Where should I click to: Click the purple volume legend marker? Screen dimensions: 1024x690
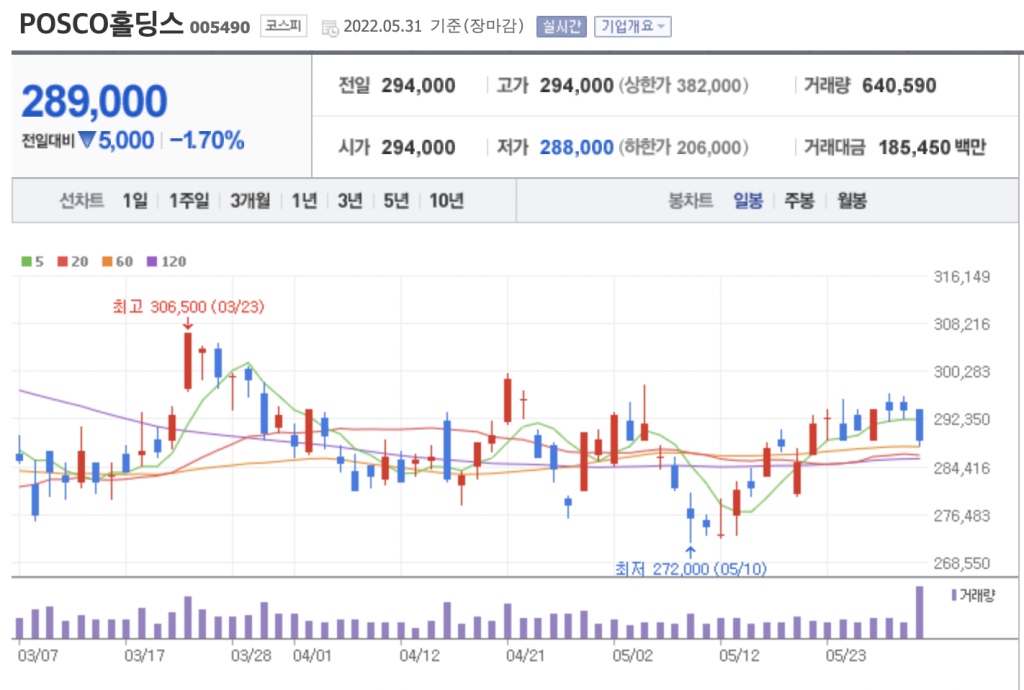(953, 596)
